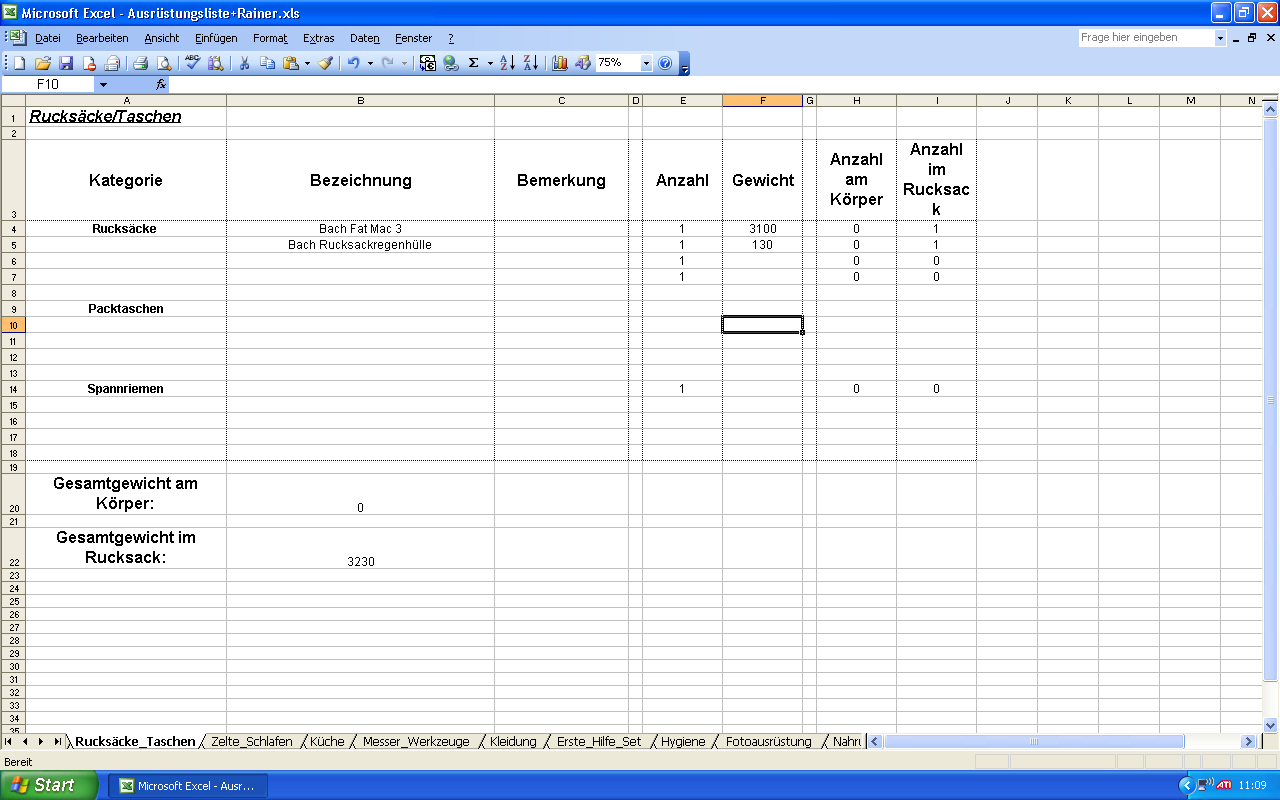This screenshot has width=1280, height=800.
Task: Open the Format menu
Action: click(x=270, y=38)
